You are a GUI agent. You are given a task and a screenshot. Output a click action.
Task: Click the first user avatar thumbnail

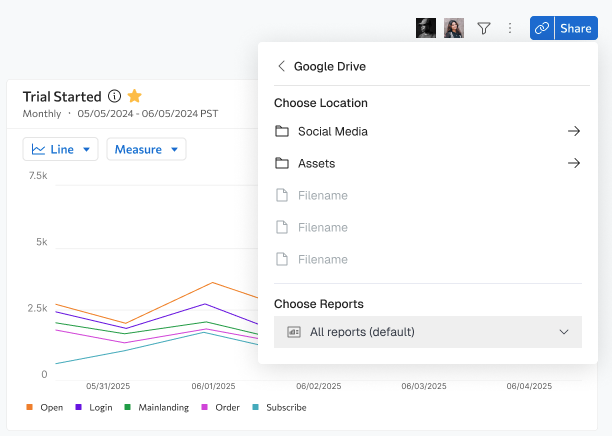click(x=426, y=28)
